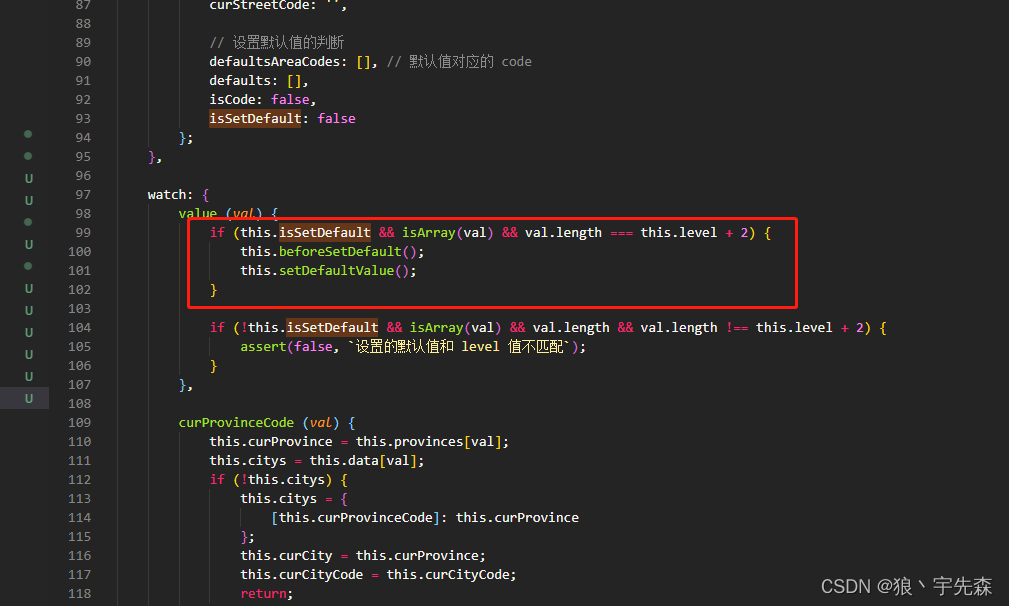Place cursor on defaultsAreaCodes property
The width and height of the screenshot is (1009, 606).
point(274,62)
